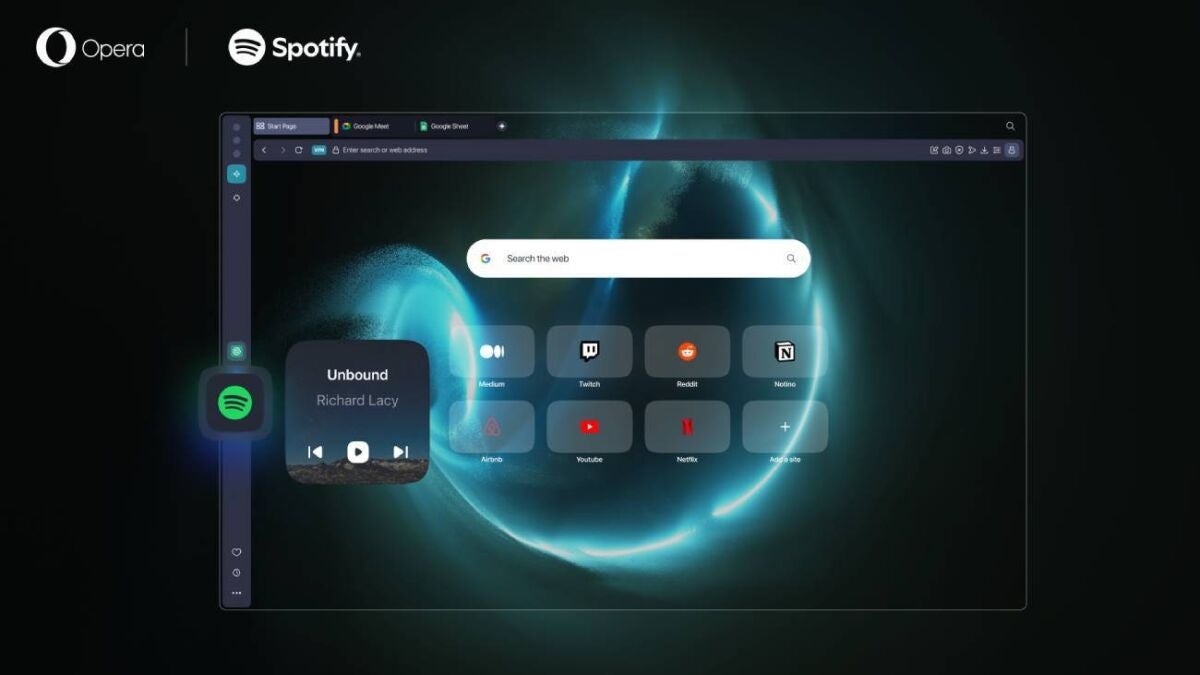The image size is (1200, 675).
Task: Switch to the Google Sheet tab
Action: tap(449, 127)
